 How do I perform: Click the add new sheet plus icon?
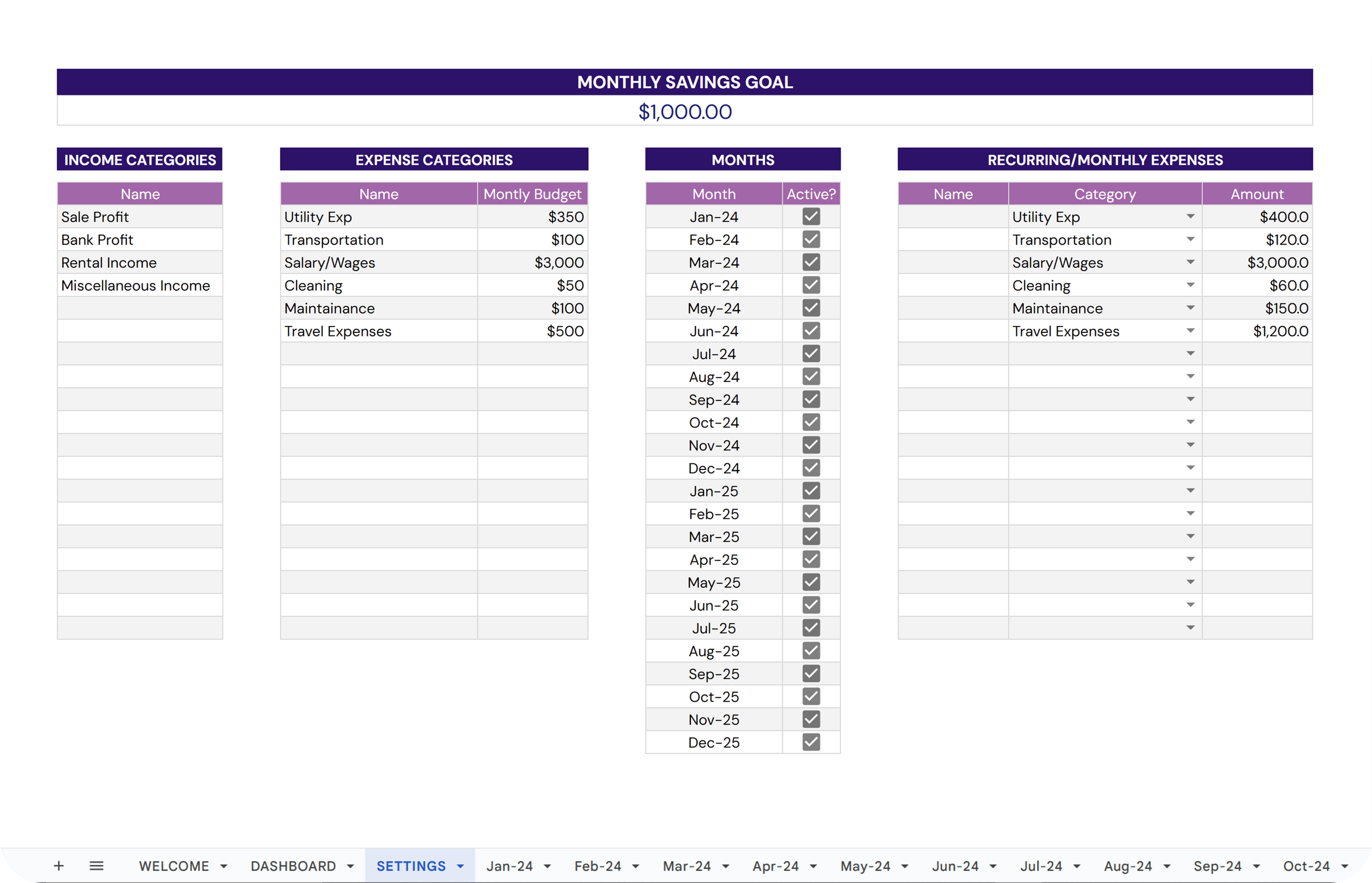[x=59, y=866]
